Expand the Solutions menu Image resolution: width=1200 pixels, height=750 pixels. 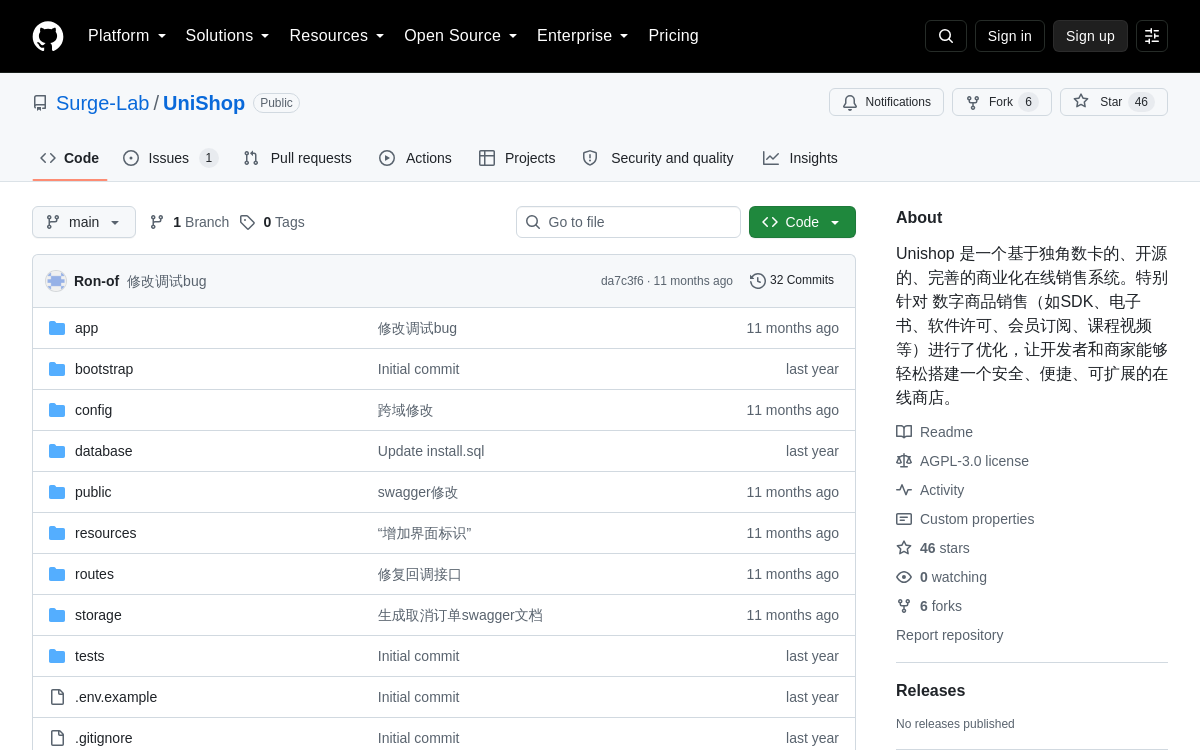tap(228, 36)
